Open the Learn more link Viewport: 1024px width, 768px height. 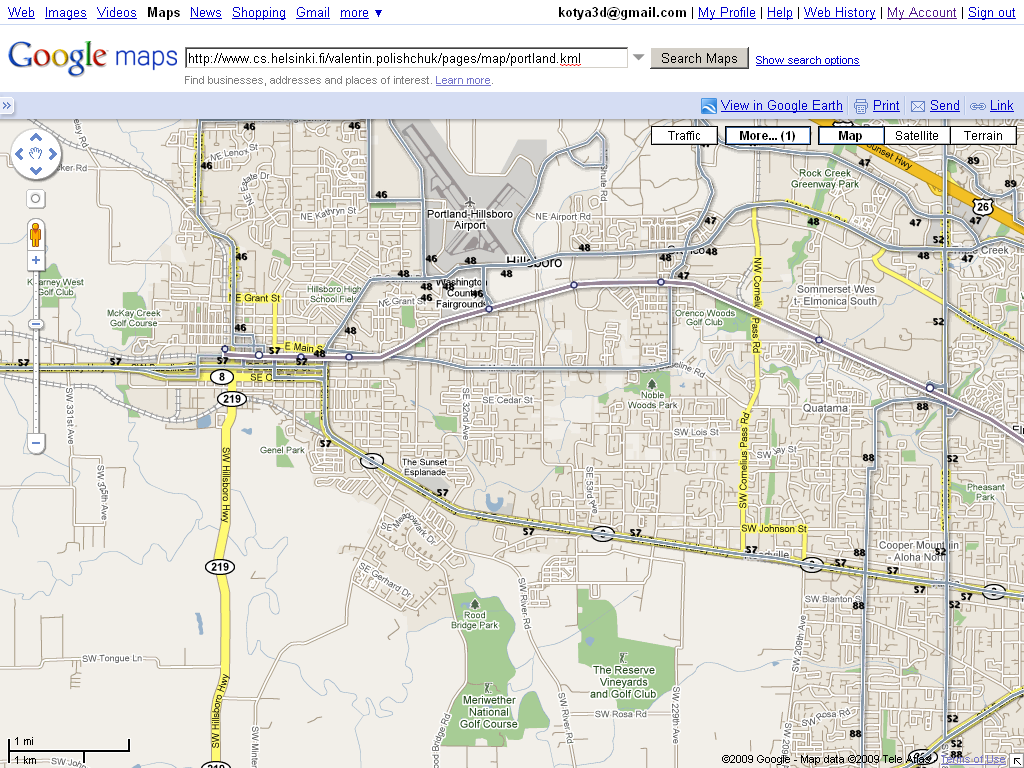pyautogui.click(x=462, y=80)
